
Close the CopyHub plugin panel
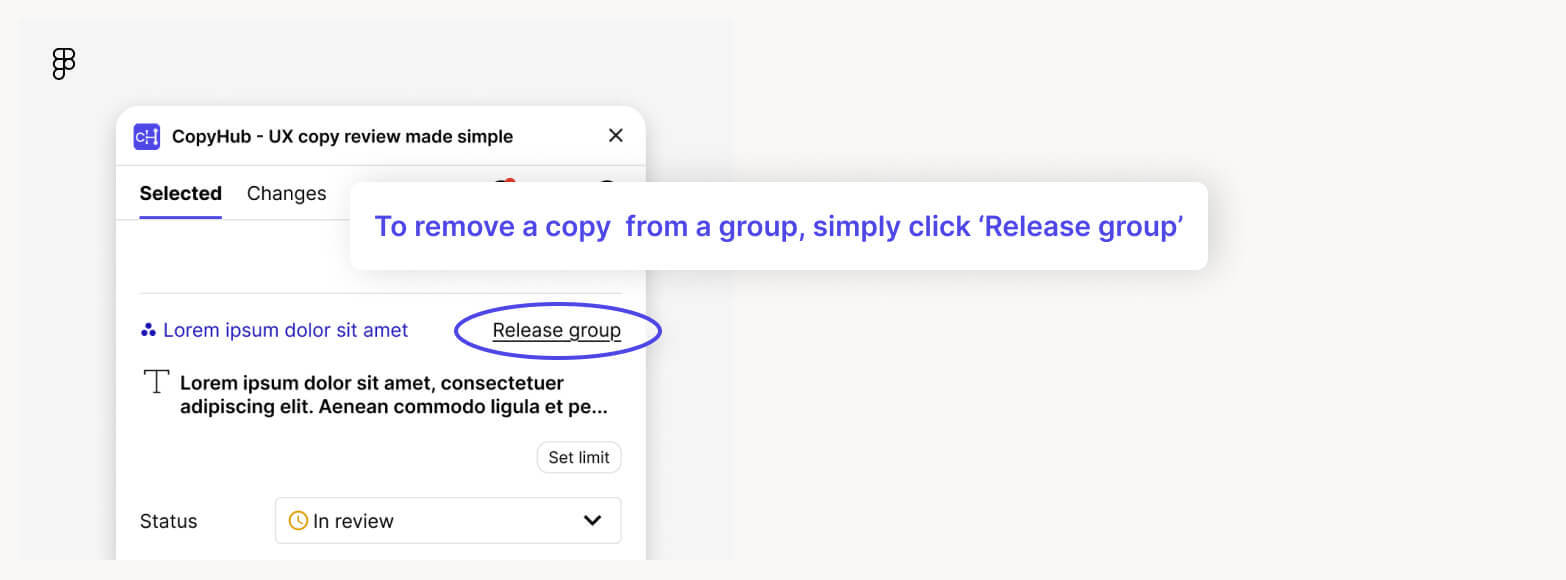click(x=616, y=135)
